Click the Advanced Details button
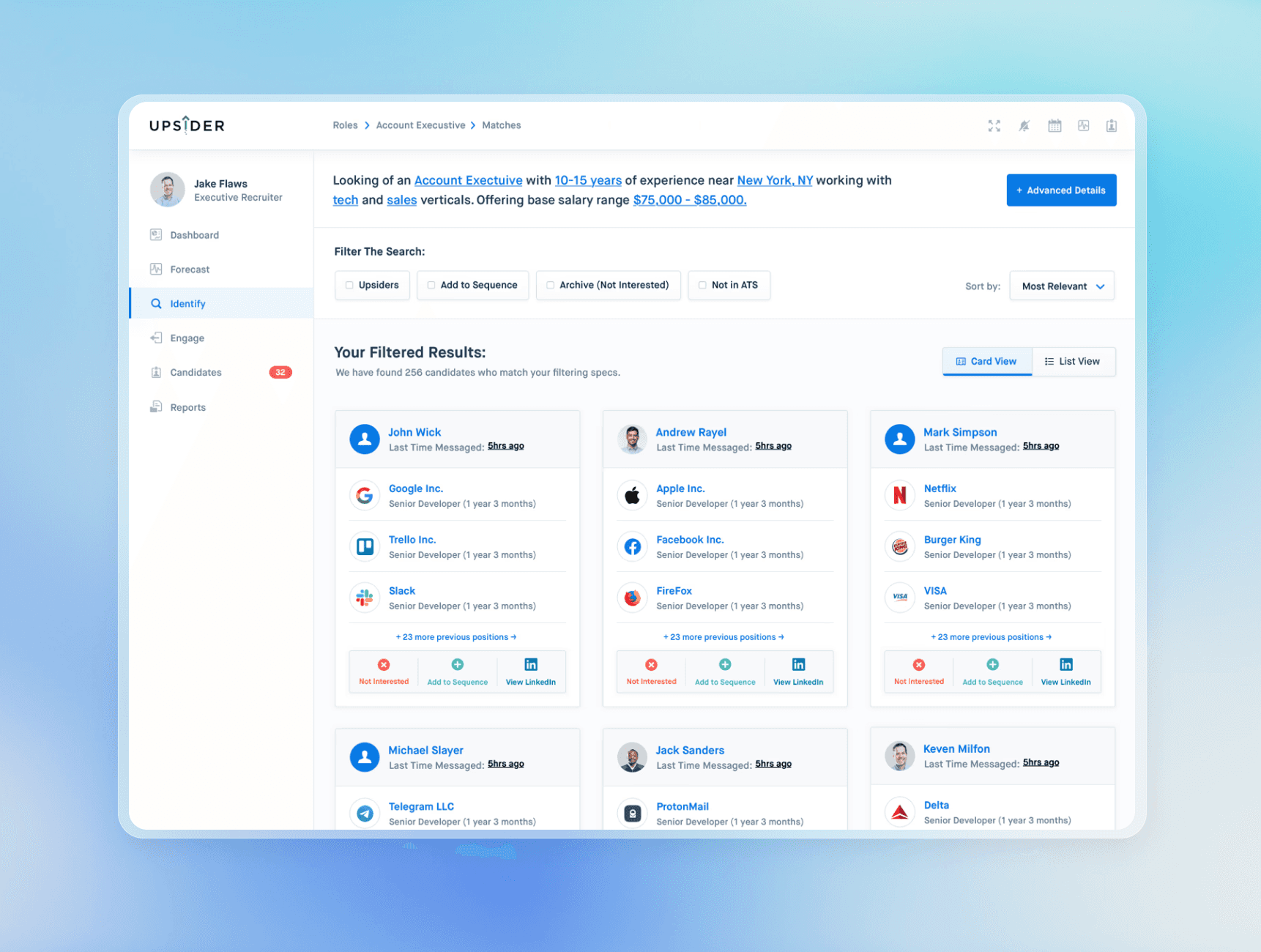This screenshot has height=952, width=1261. point(1061,190)
